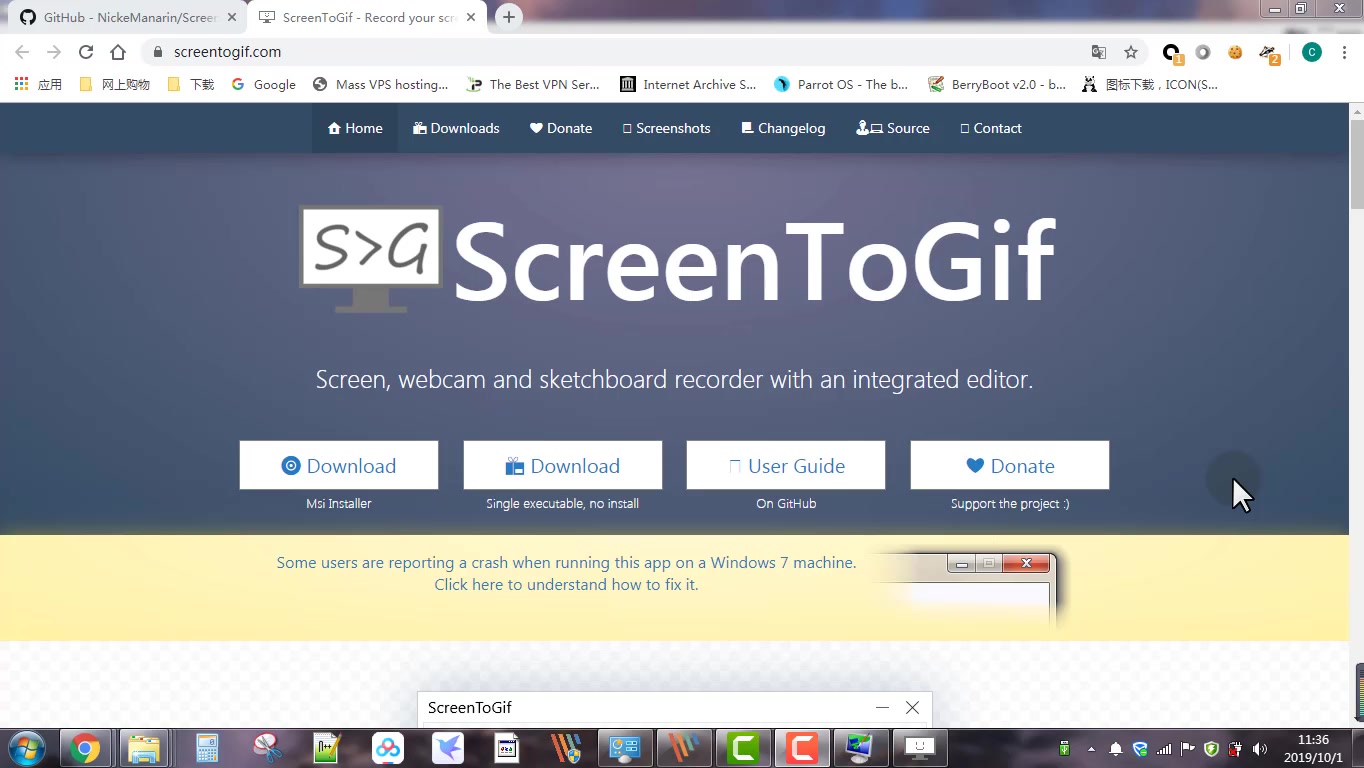Go to Home in site navigation
This screenshot has height=768, width=1364.
pyautogui.click(x=355, y=128)
